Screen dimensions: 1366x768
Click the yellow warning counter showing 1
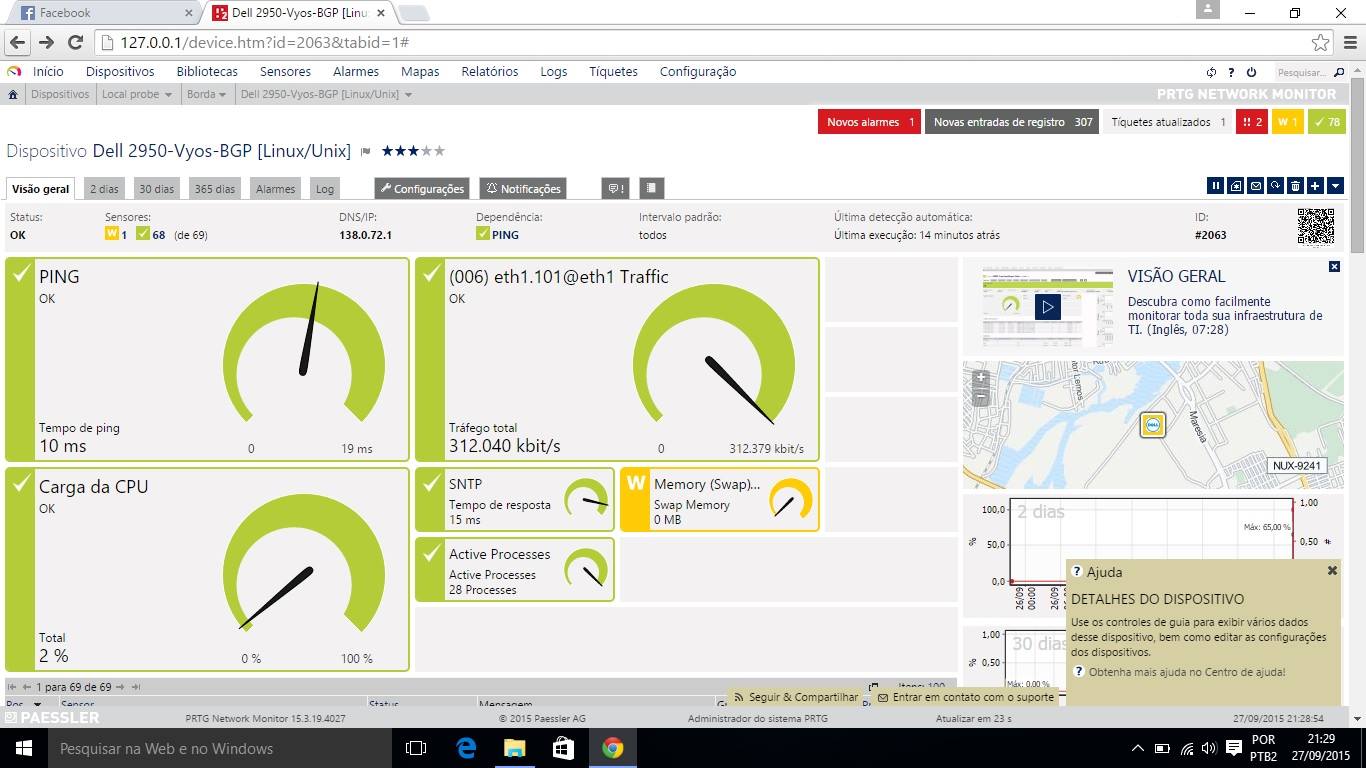pyautogui.click(x=1287, y=122)
